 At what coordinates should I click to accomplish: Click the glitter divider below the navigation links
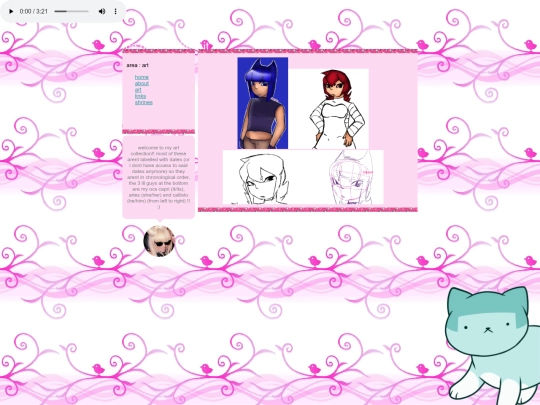click(x=158, y=132)
